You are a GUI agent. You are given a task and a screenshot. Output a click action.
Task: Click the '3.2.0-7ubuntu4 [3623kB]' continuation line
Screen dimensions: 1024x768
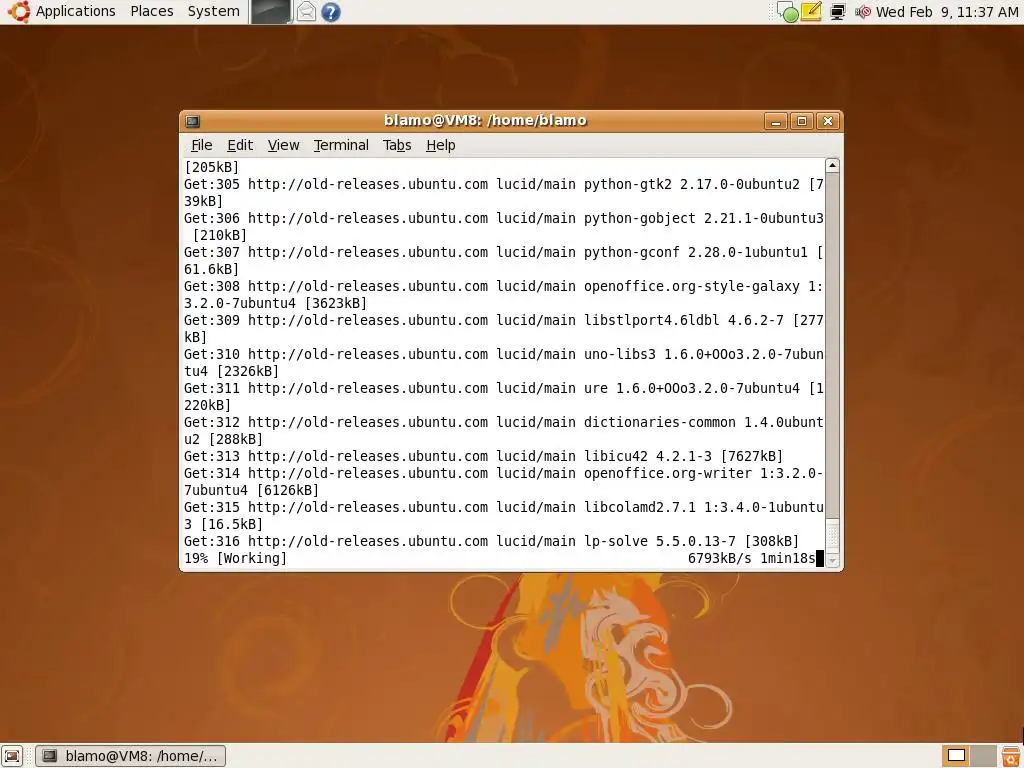[276, 303]
